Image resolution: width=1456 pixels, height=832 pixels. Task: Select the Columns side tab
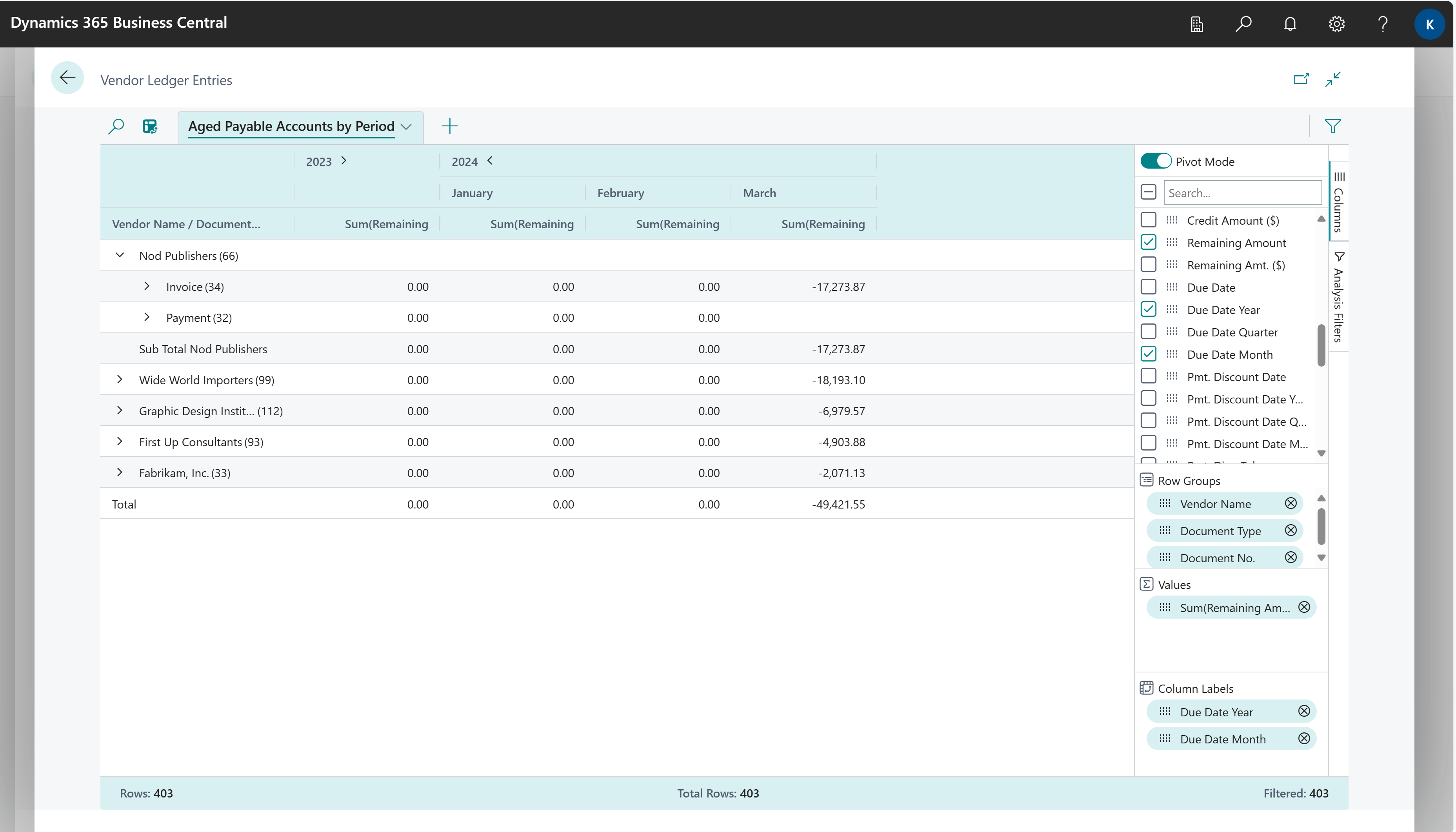(1340, 203)
